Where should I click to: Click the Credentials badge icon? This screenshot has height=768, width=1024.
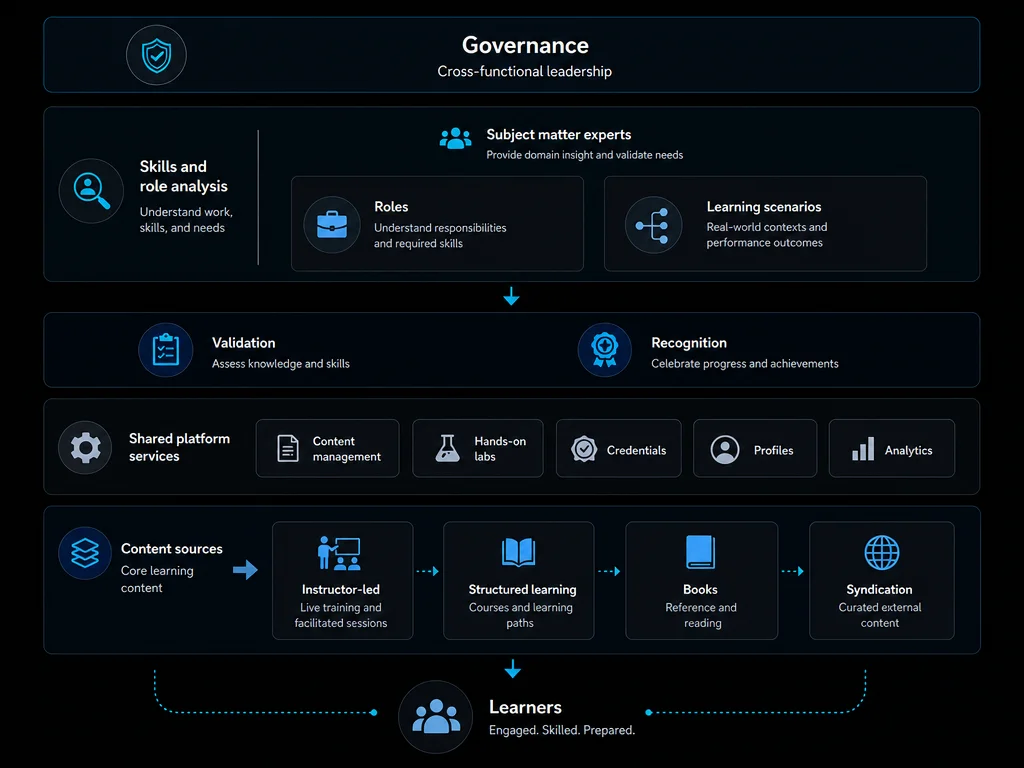point(584,449)
